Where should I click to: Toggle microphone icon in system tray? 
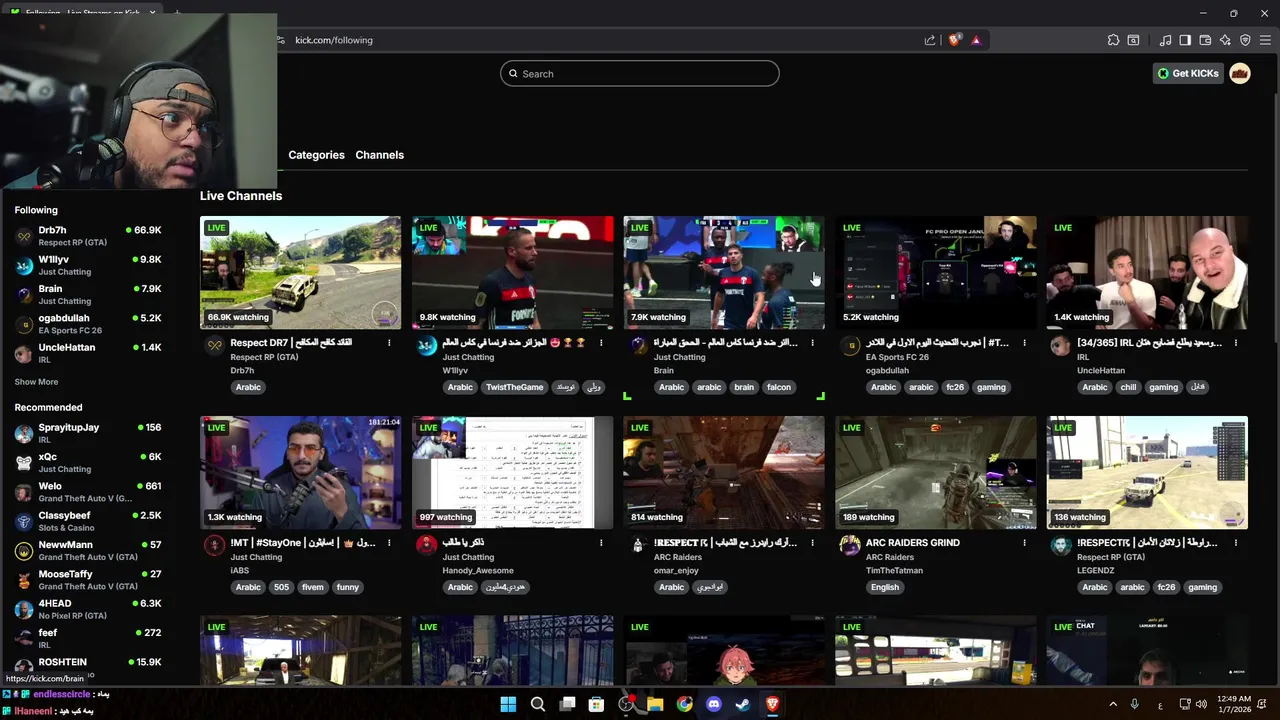[1134, 704]
